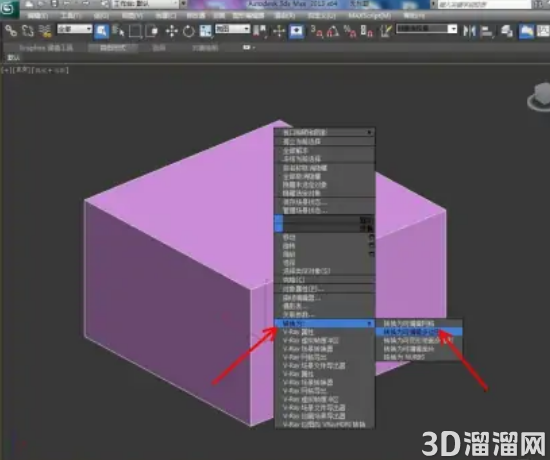Switch to the Graphite 建模工具 tab
The height and width of the screenshot is (460, 550).
point(46,48)
